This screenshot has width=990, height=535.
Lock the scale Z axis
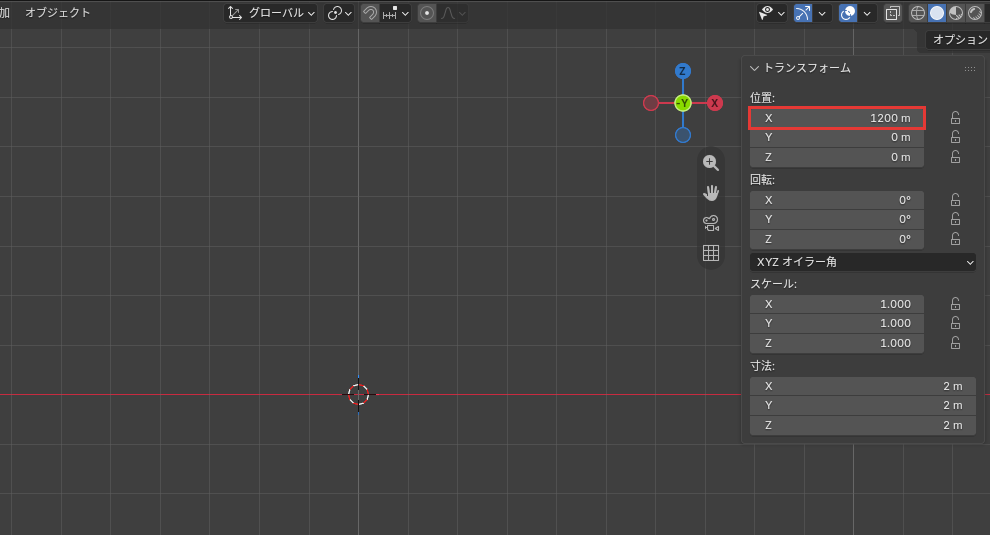click(x=955, y=343)
